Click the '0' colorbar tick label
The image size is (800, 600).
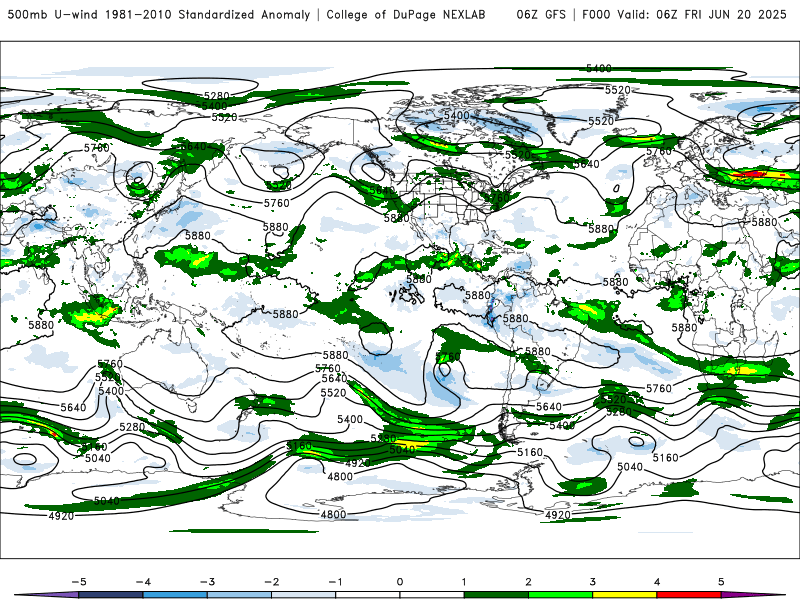(x=399, y=582)
